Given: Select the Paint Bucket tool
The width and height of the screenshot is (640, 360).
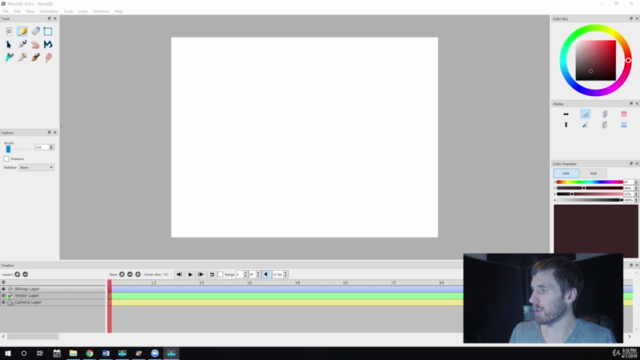Looking at the screenshot, I should coord(9,58).
